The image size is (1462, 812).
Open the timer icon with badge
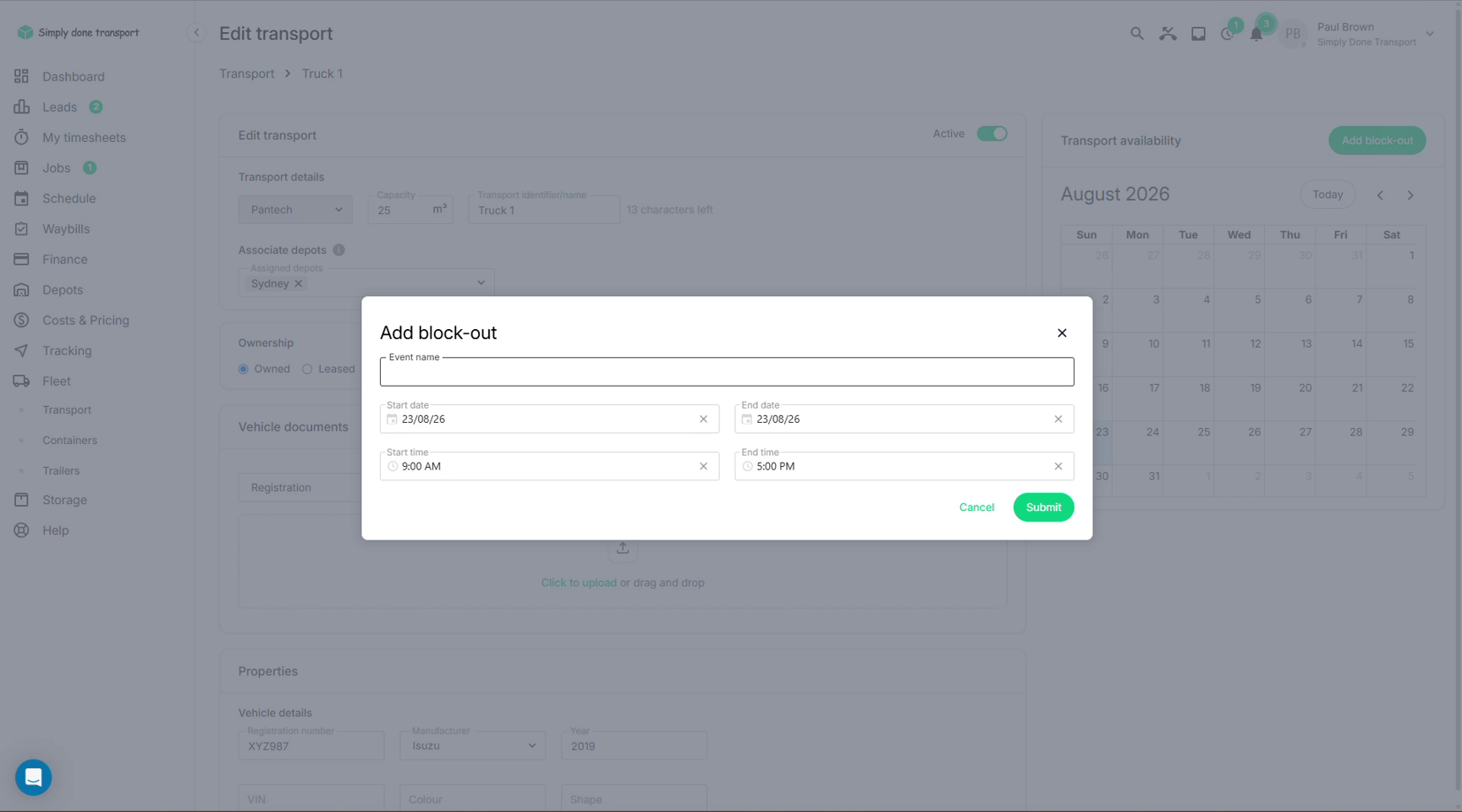coord(1228,34)
